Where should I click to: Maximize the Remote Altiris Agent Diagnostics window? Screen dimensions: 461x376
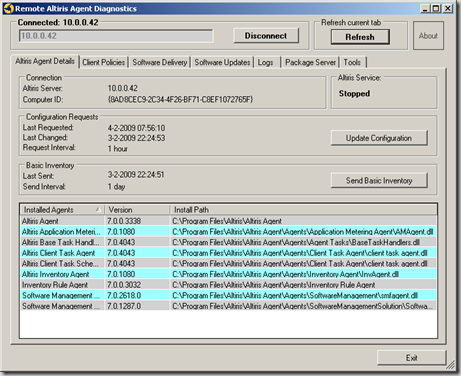pyautogui.click(x=436, y=9)
